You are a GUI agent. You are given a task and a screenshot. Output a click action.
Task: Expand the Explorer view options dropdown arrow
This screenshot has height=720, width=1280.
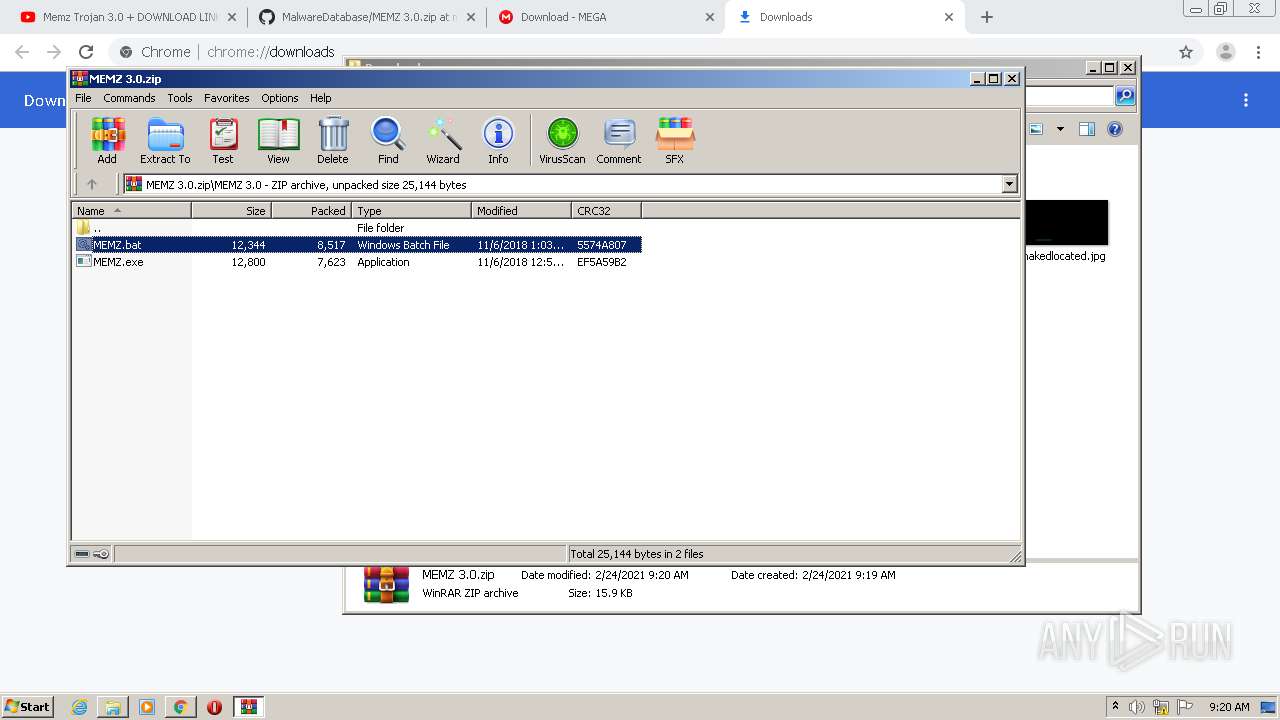[x=1060, y=129]
